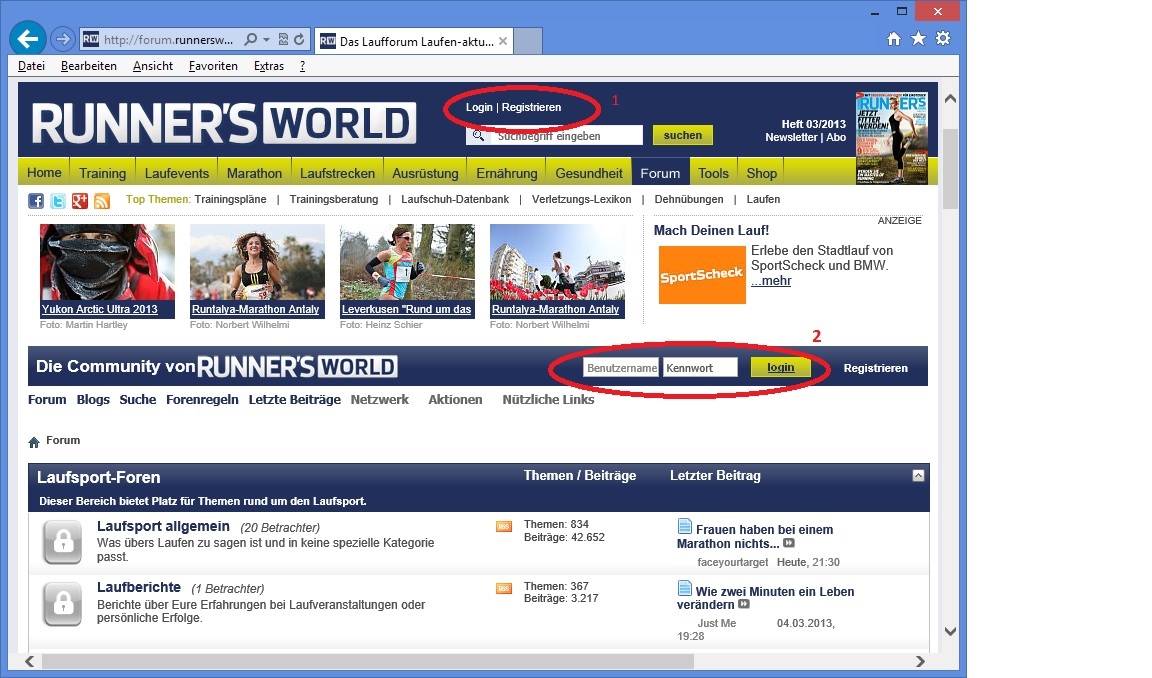
Task: Click the RSS icon in Laufsport allgemein row
Action: coord(503,527)
